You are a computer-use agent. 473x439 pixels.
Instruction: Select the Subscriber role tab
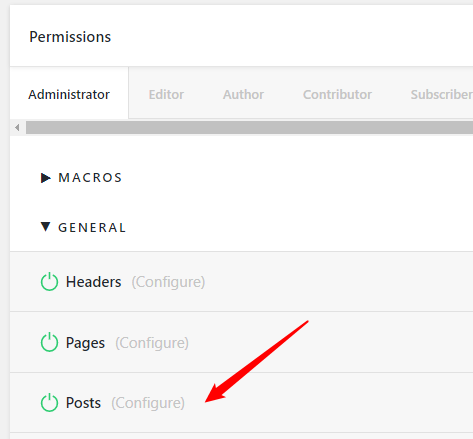point(442,94)
